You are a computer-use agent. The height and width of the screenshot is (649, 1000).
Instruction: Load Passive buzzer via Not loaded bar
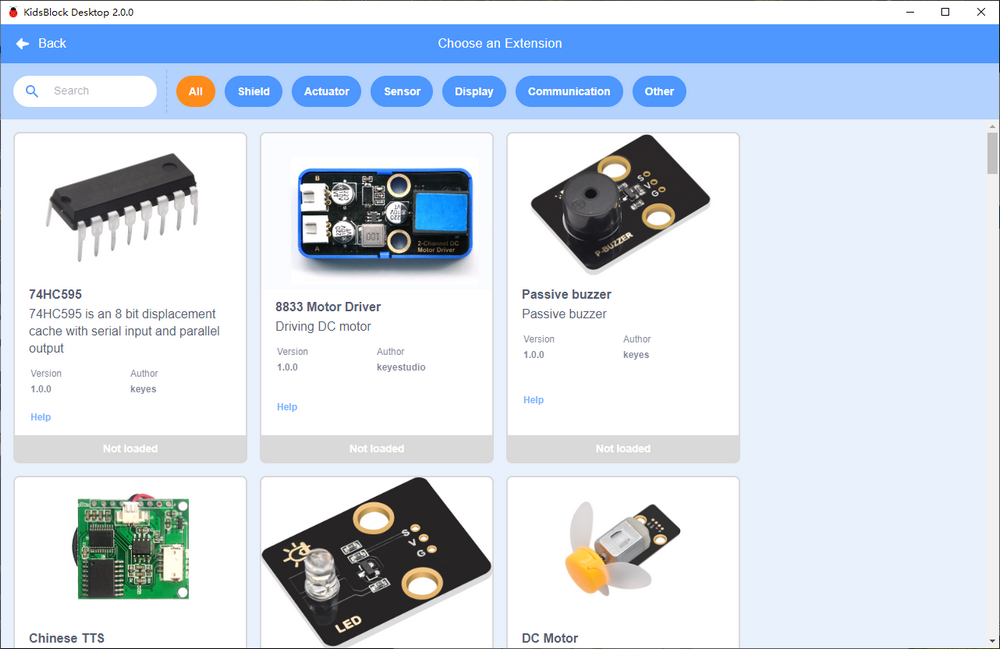(x=623, y=449)
